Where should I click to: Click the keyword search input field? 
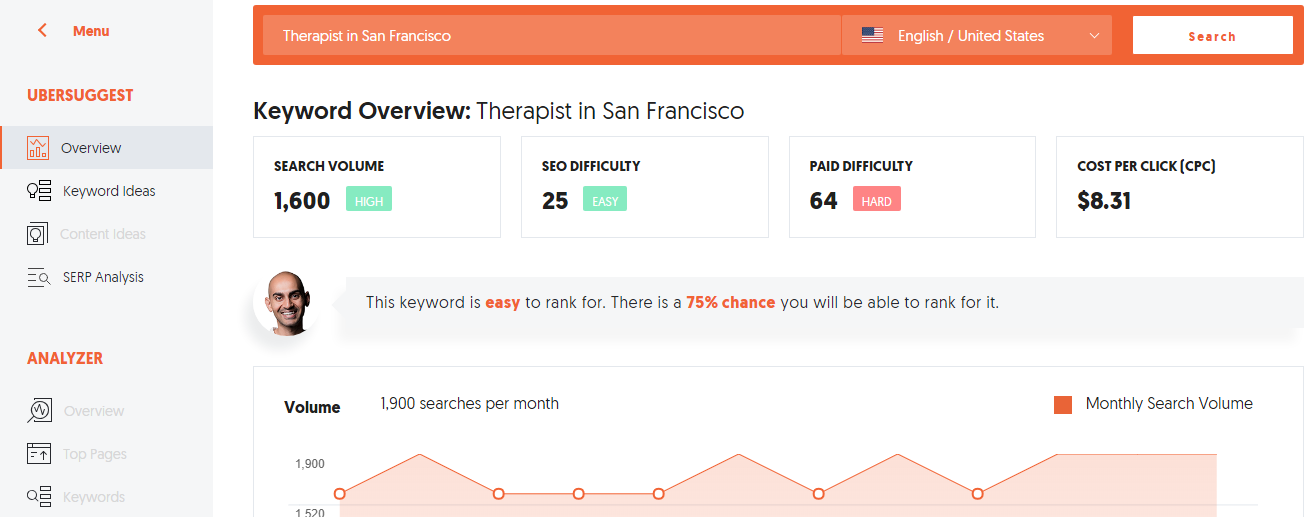tap(550, 36)
